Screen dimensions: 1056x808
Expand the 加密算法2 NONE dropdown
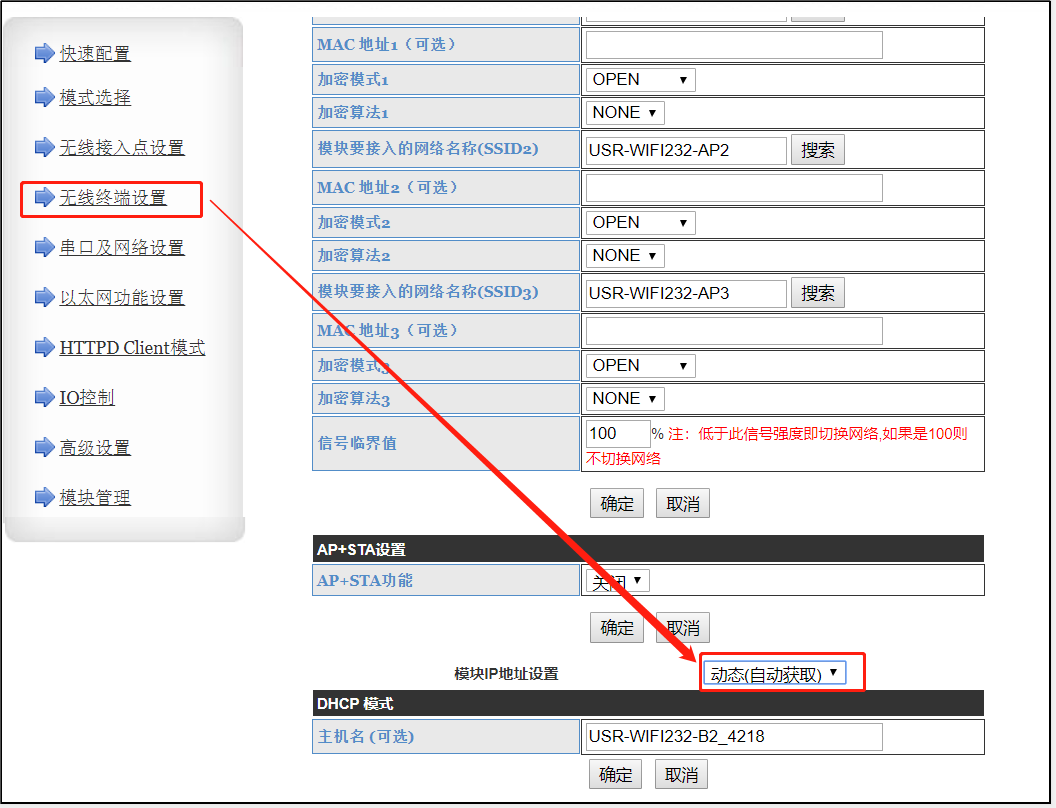tap(625, 256)
